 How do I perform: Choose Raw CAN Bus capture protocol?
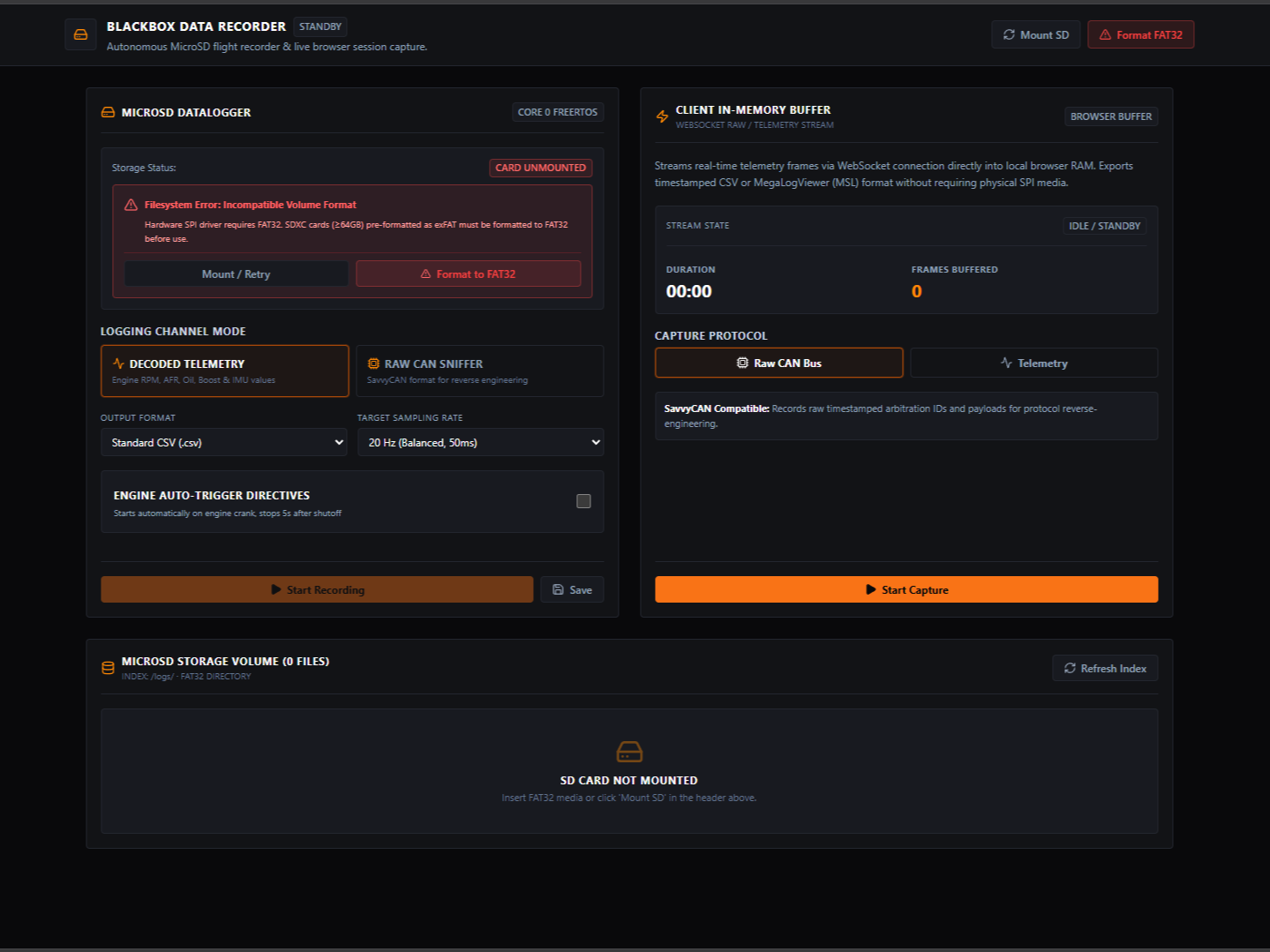click(x=778, y=363)
